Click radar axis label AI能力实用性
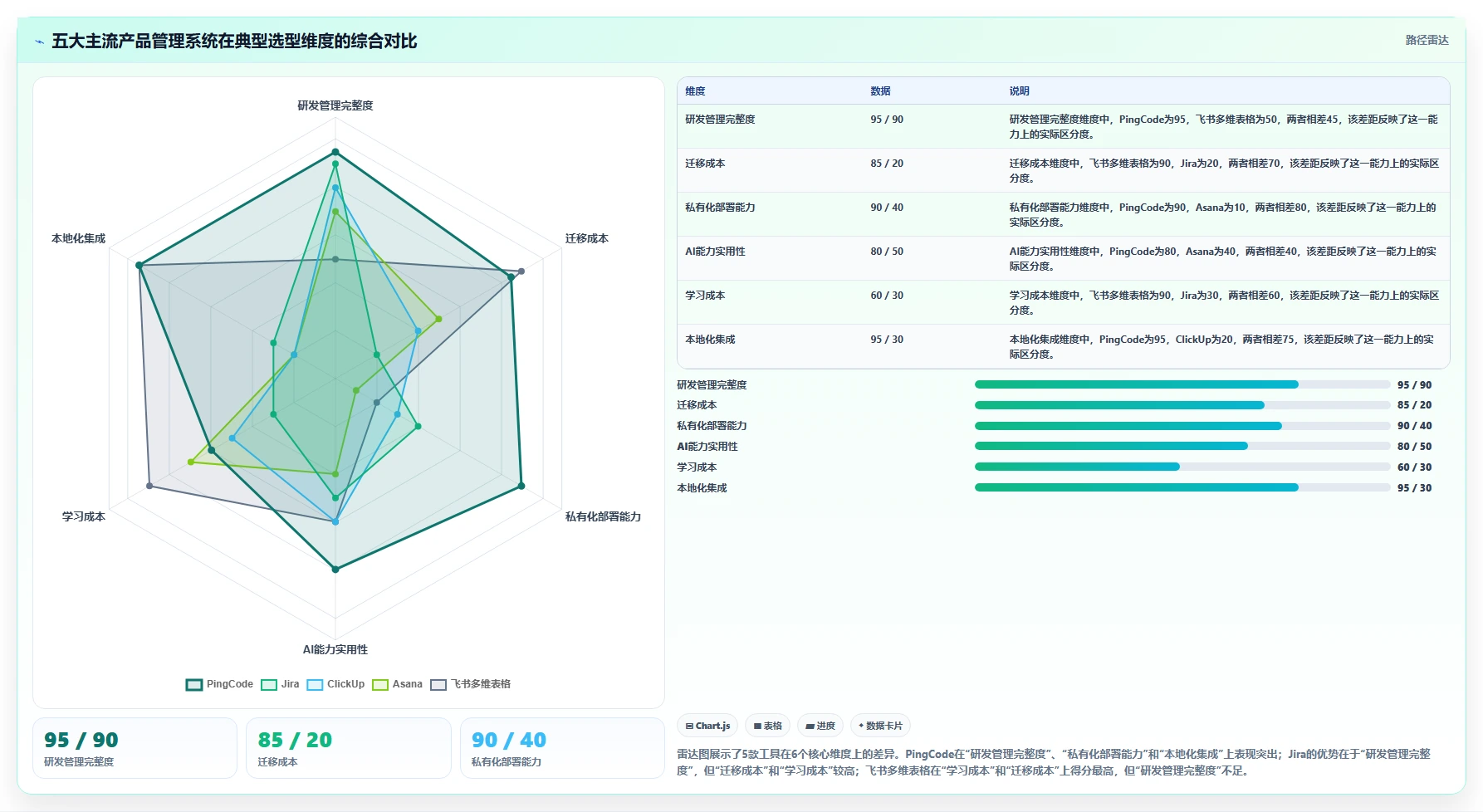1483x812 pixels. pyautogui.click(x=335, y=649)
